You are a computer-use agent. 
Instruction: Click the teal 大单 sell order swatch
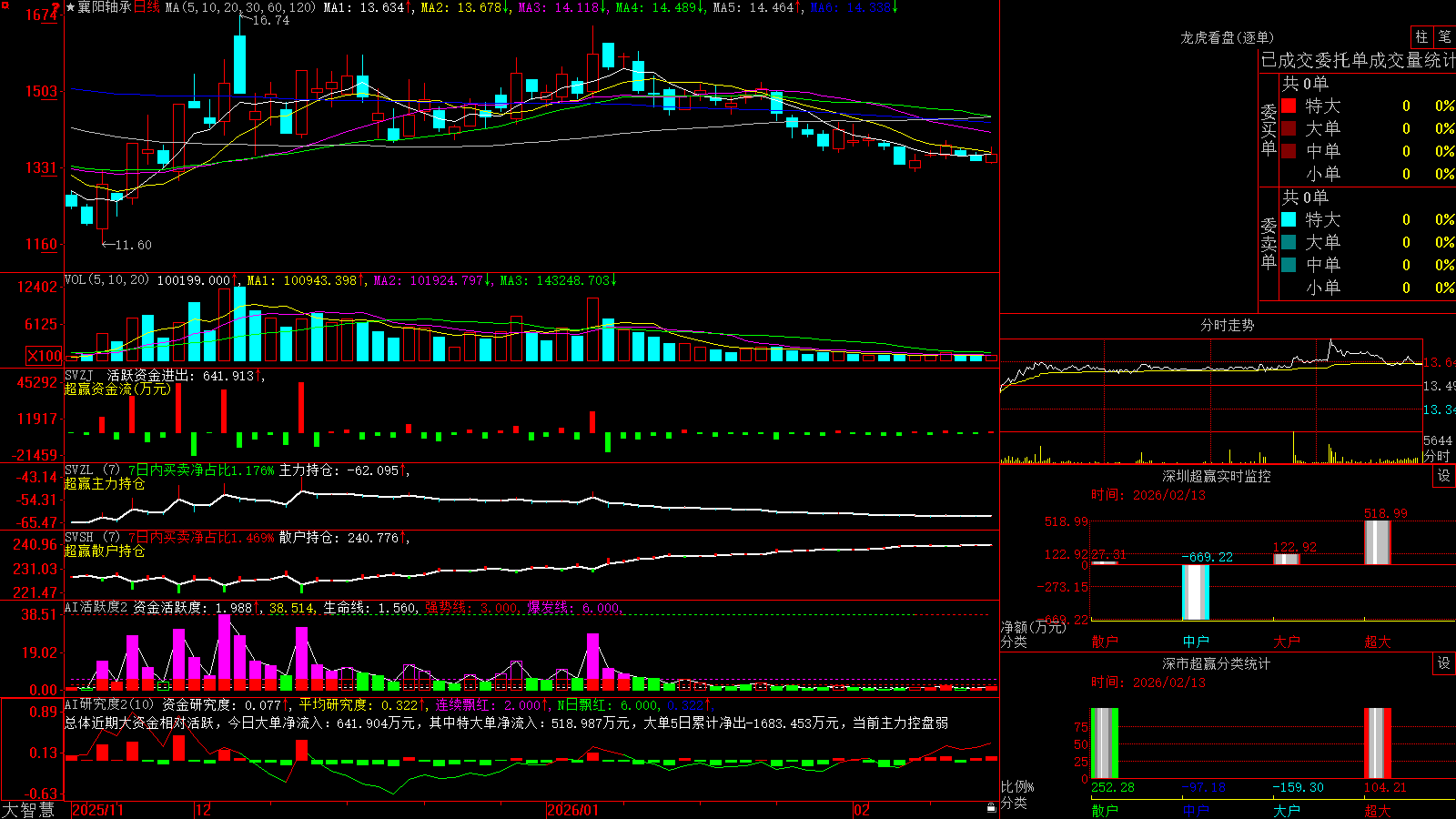pos(1289,242)
